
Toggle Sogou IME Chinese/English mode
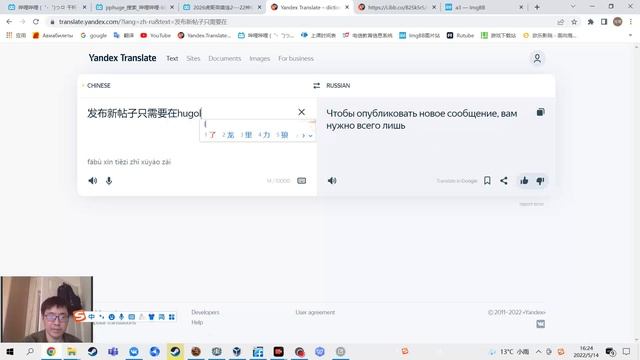[91, 317]
